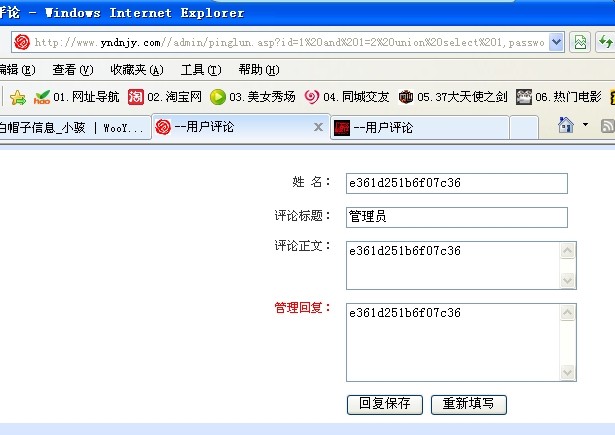This screenshot has height=435, width=615.
Task: Click scroll up arrow in 管理回复 box
Action: 568,312
